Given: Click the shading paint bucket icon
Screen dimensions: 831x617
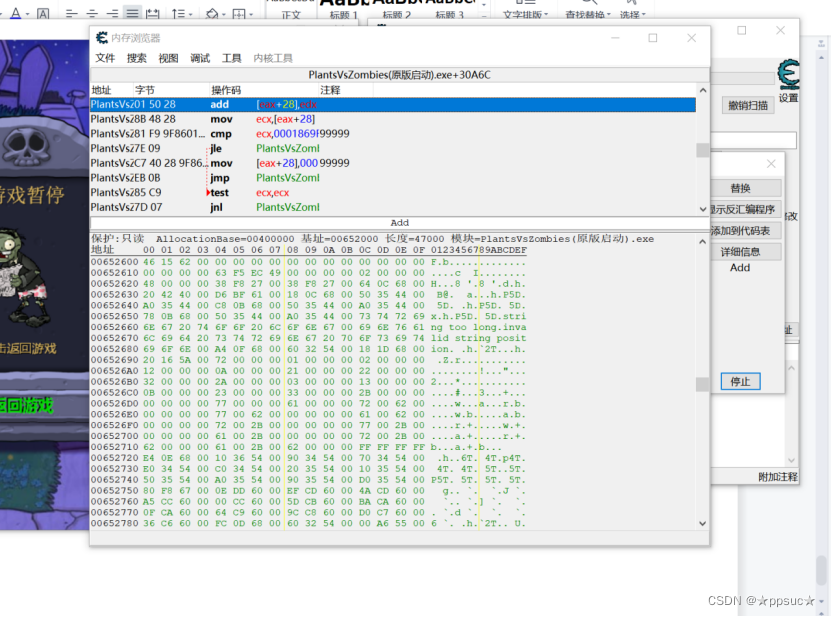Looking at the screenshot, I should click(x=212, y=13).
